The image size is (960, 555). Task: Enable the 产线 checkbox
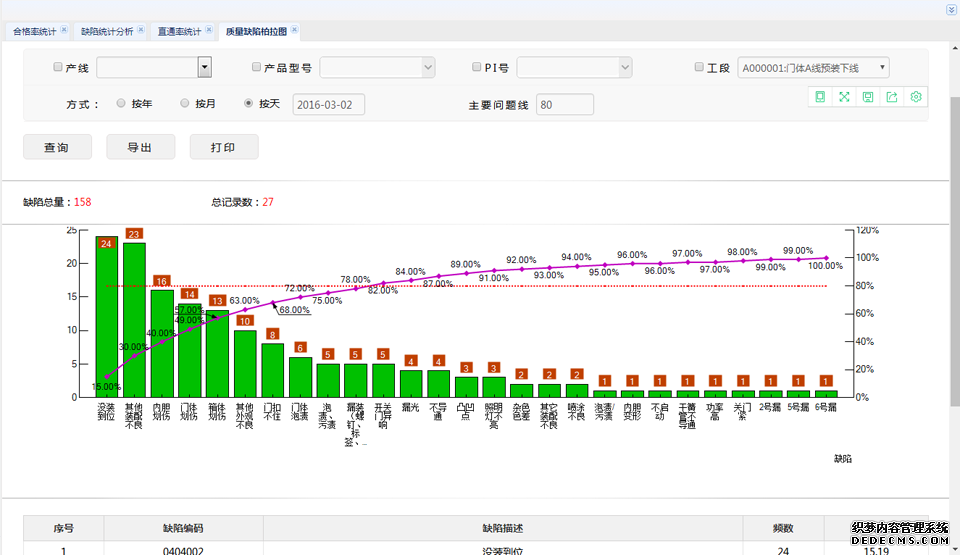(x=57, y=68)
